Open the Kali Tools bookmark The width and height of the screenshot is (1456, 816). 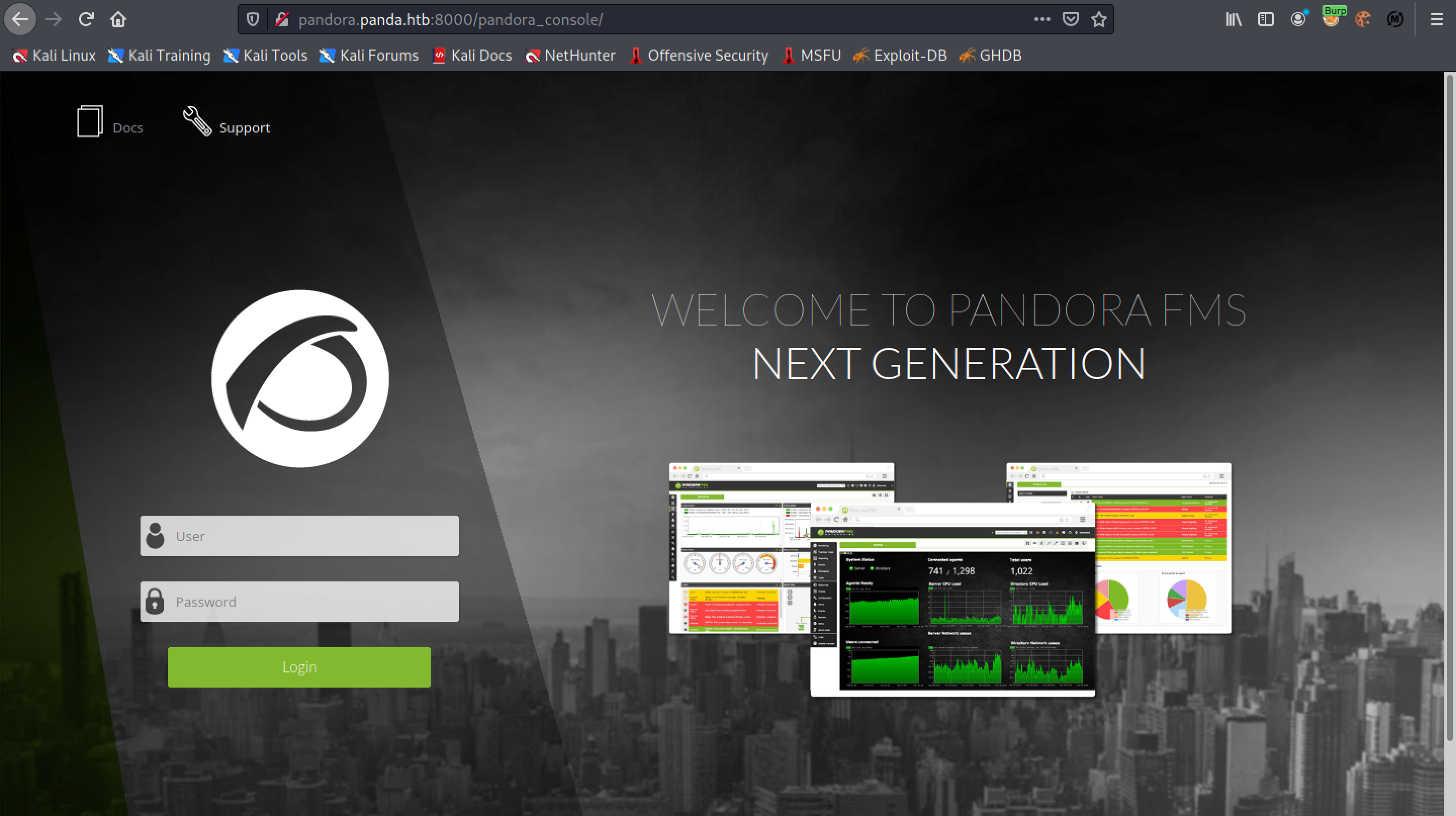[265, 56]
